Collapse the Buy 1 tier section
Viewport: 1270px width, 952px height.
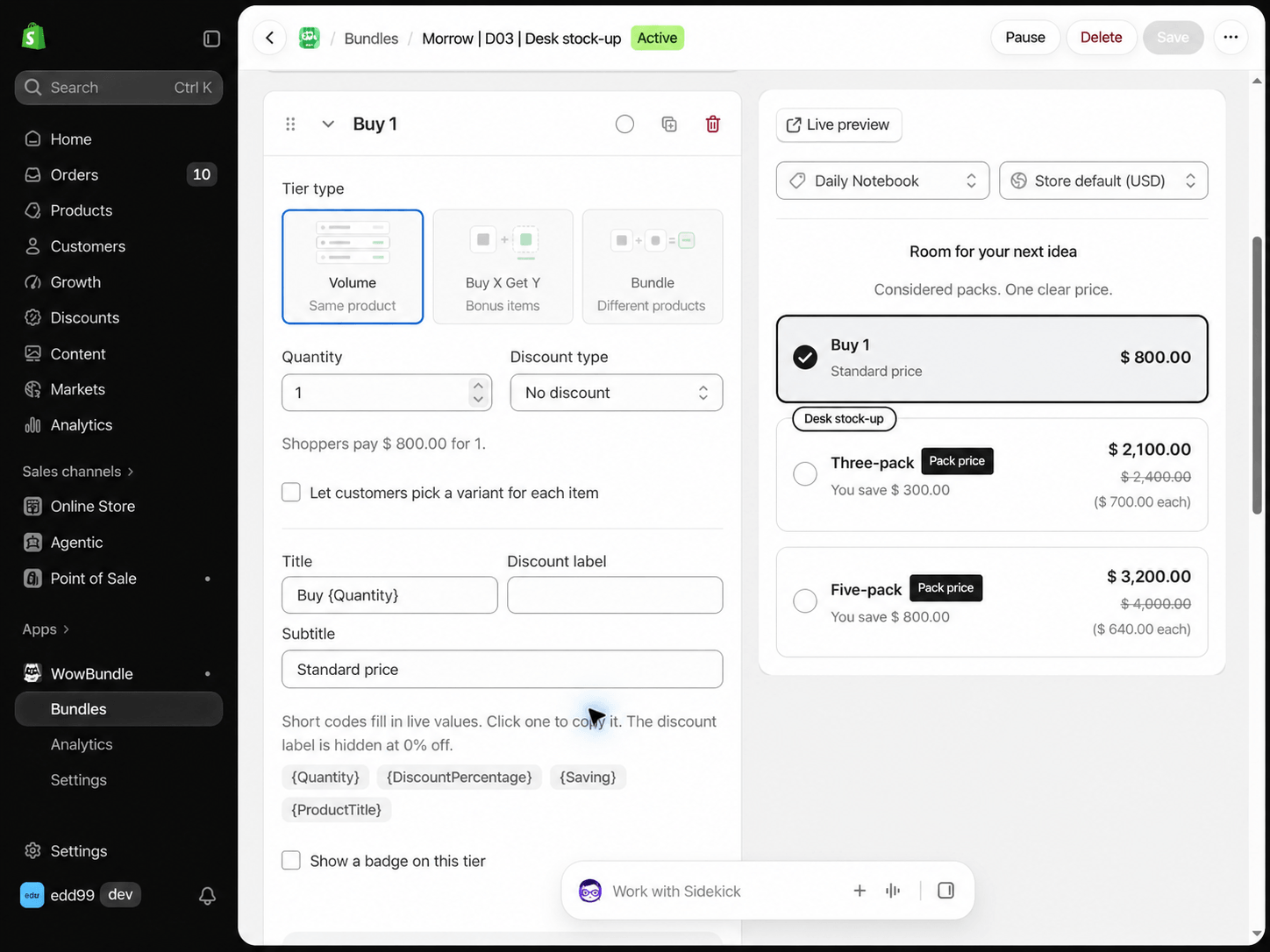328,124
